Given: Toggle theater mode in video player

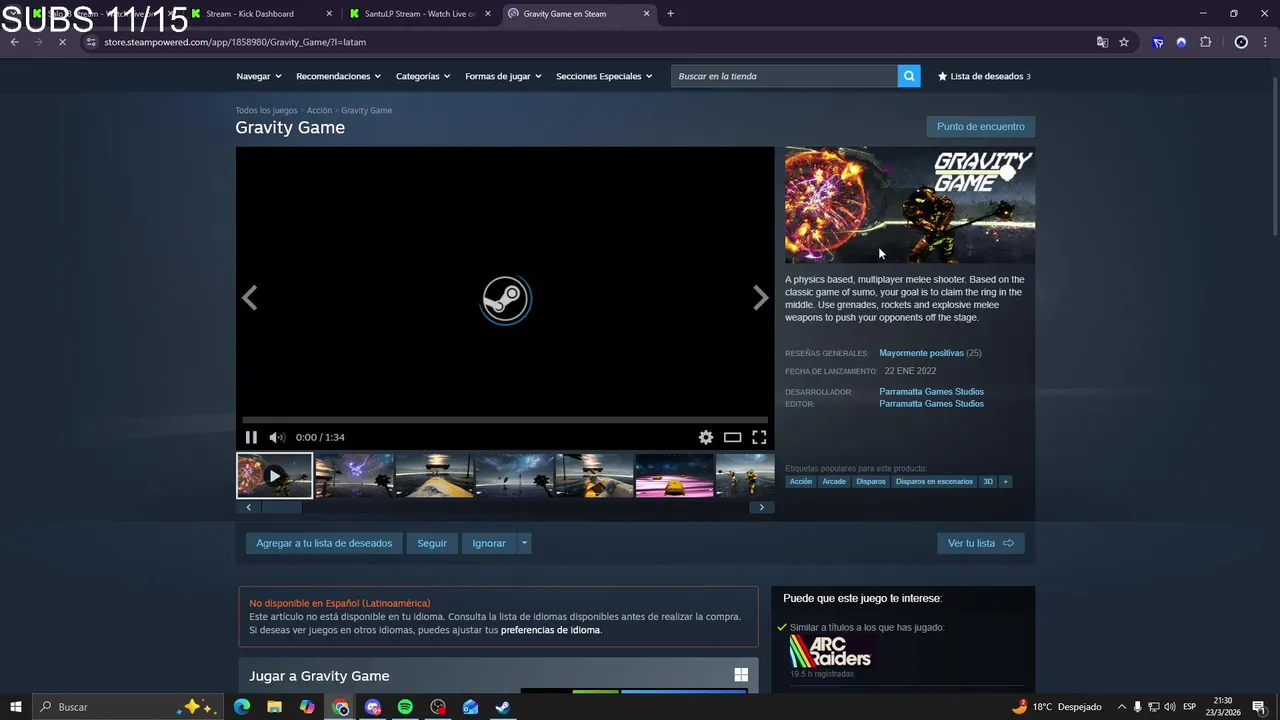Looking at the screenshot, I should [x=733, y=437].
